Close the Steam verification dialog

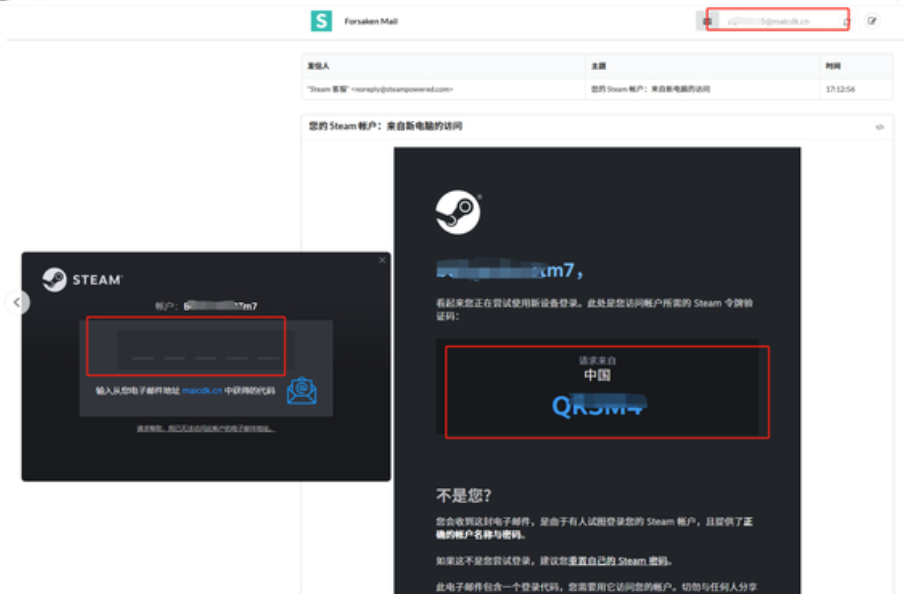381,260
